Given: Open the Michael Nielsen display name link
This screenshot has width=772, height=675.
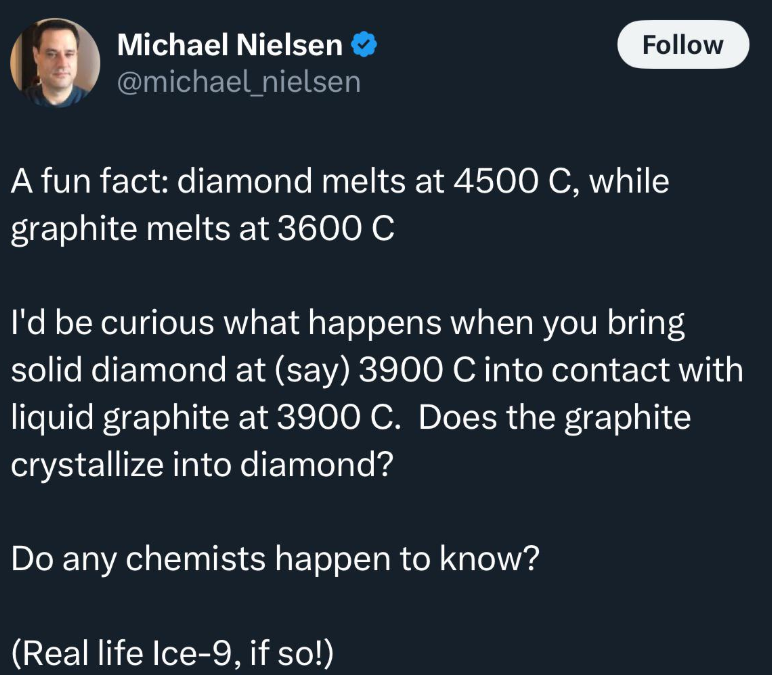Looking at the screenshot, I should click(x=230, y=44).
